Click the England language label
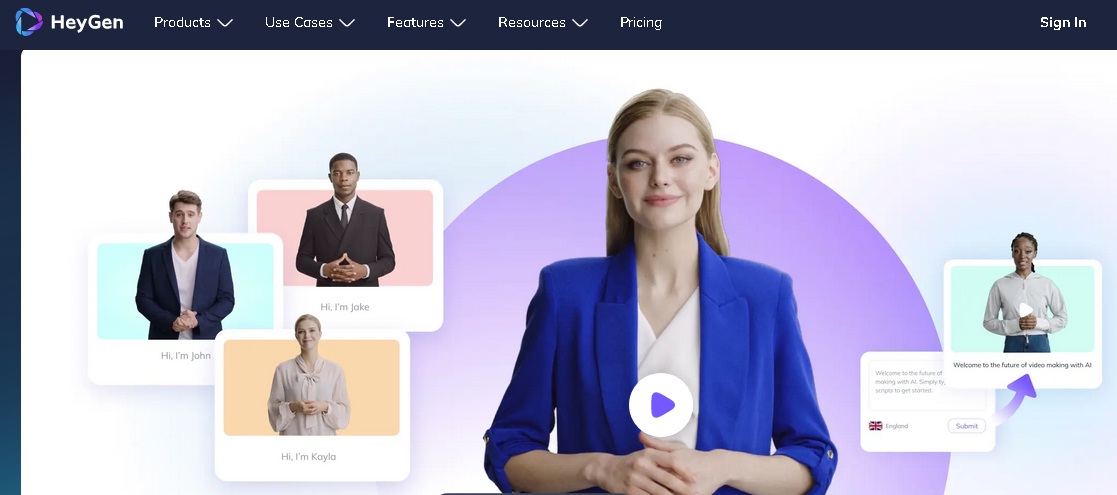The height and width of the screenshot is (495, 1117). coord(897,426)
